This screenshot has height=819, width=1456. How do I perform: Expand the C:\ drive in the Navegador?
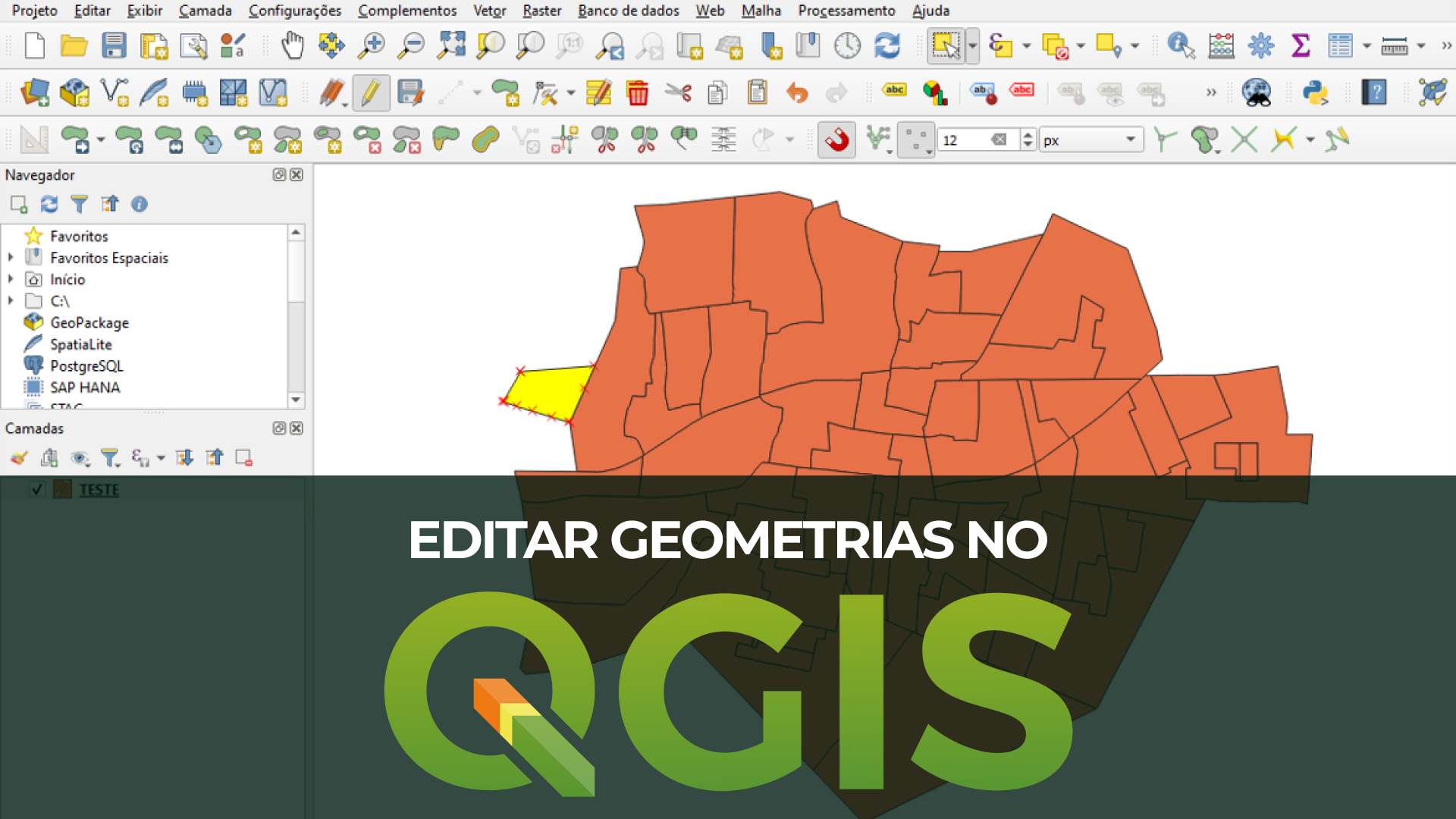(11, 301)
